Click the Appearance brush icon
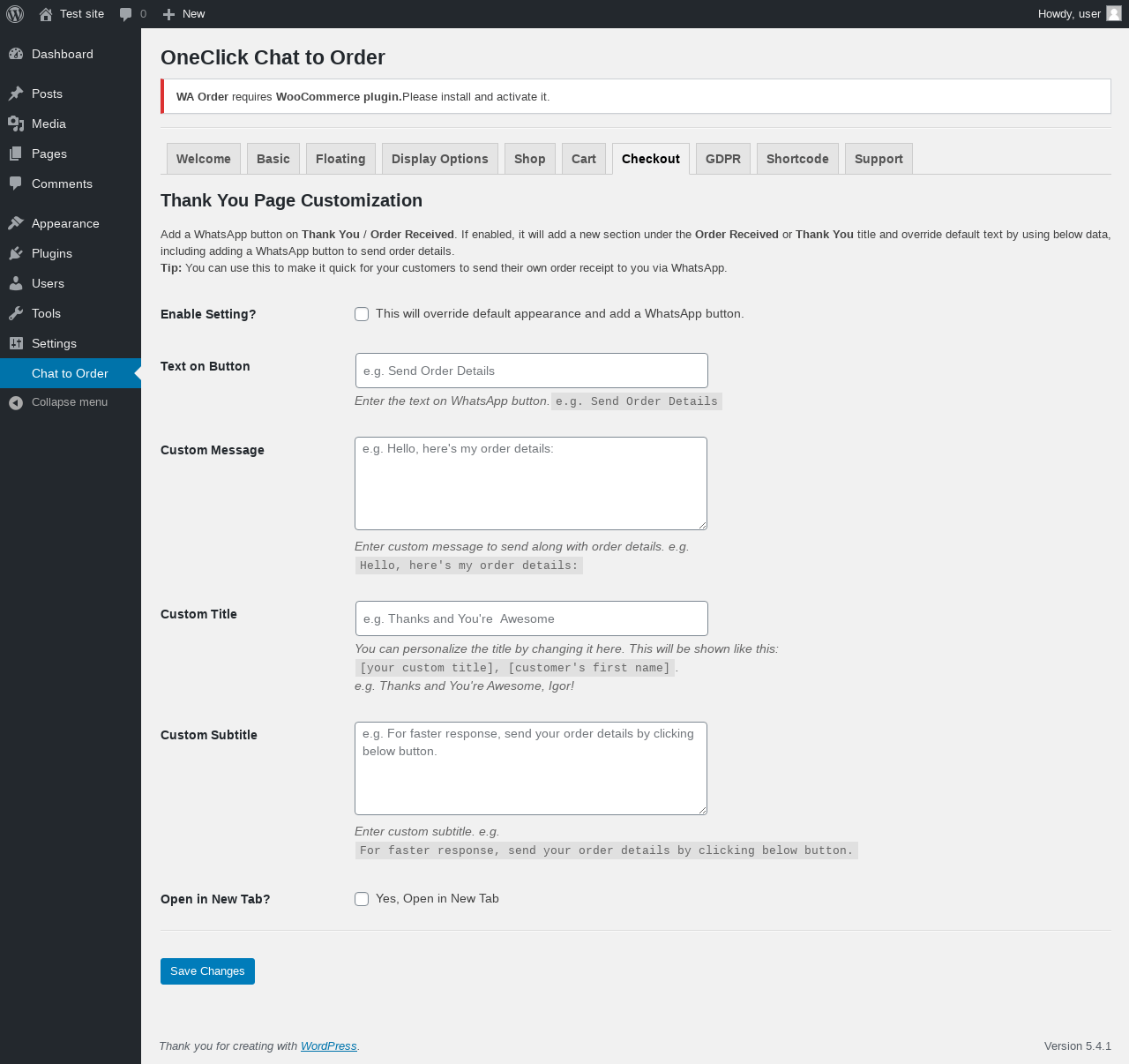Screen dimensions: 1129x1064 [x=16, y=223]
